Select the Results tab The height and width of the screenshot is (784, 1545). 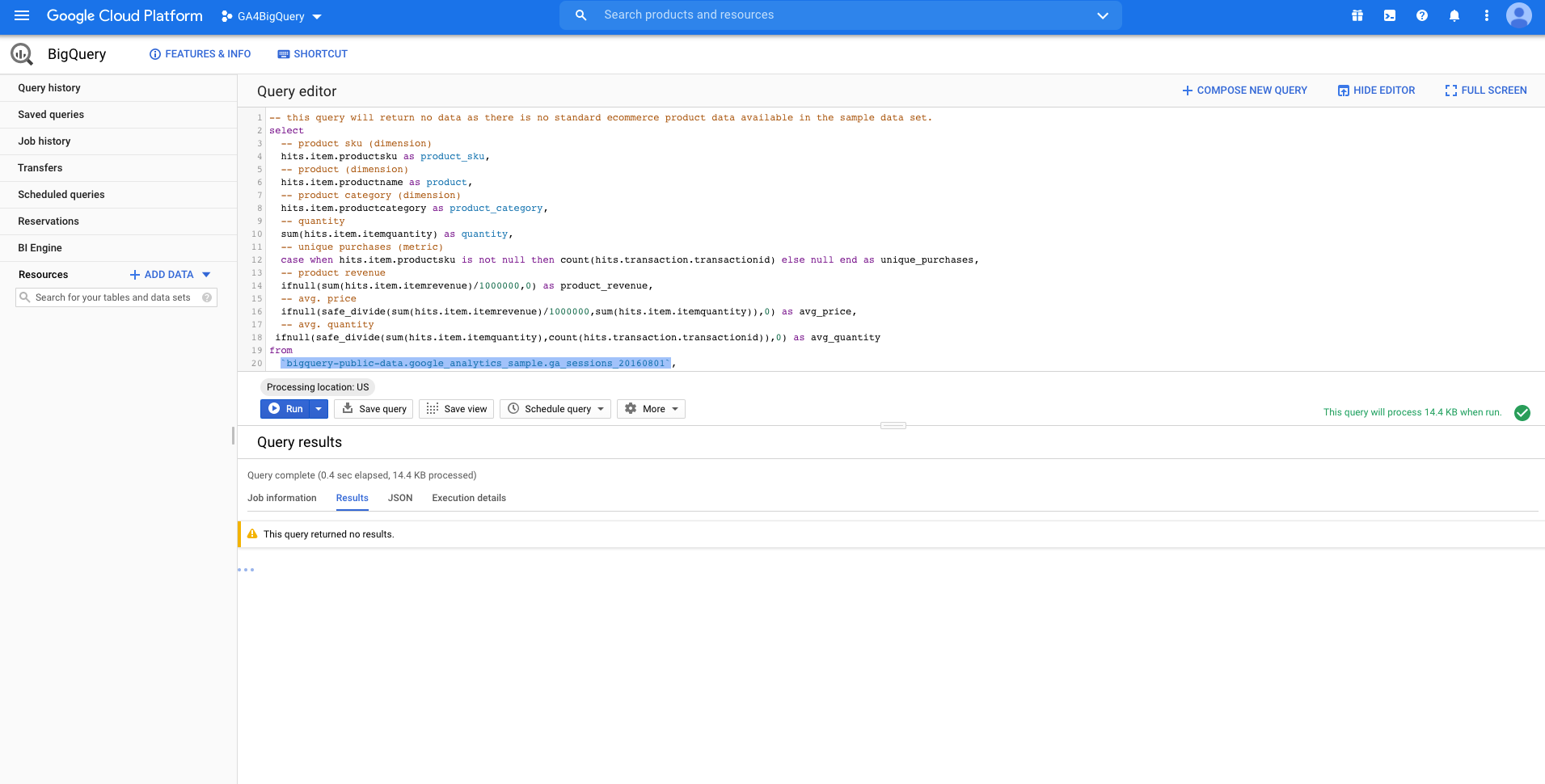(352, 498)
